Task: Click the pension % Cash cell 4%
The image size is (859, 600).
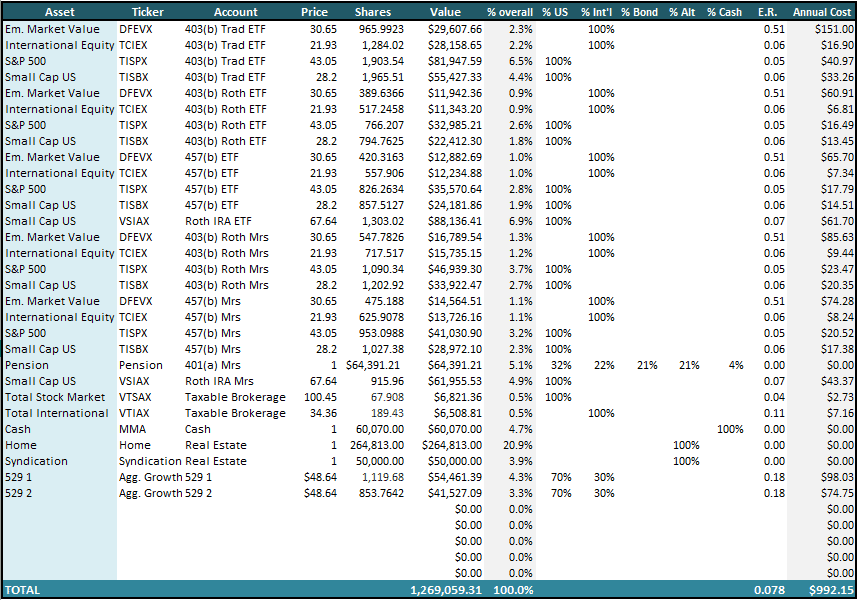Action: 736,365
